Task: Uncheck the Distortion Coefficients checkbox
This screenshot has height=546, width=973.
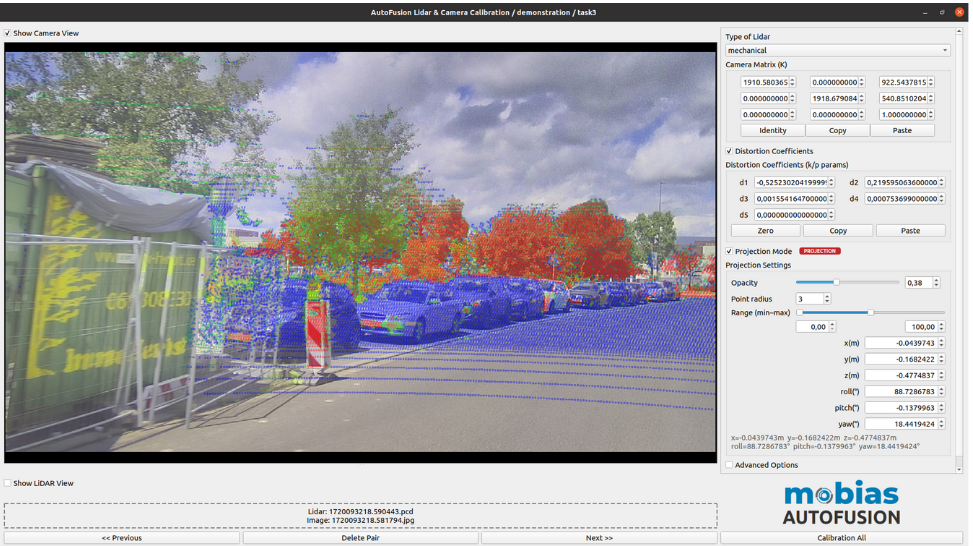Action: click(729, 151)
